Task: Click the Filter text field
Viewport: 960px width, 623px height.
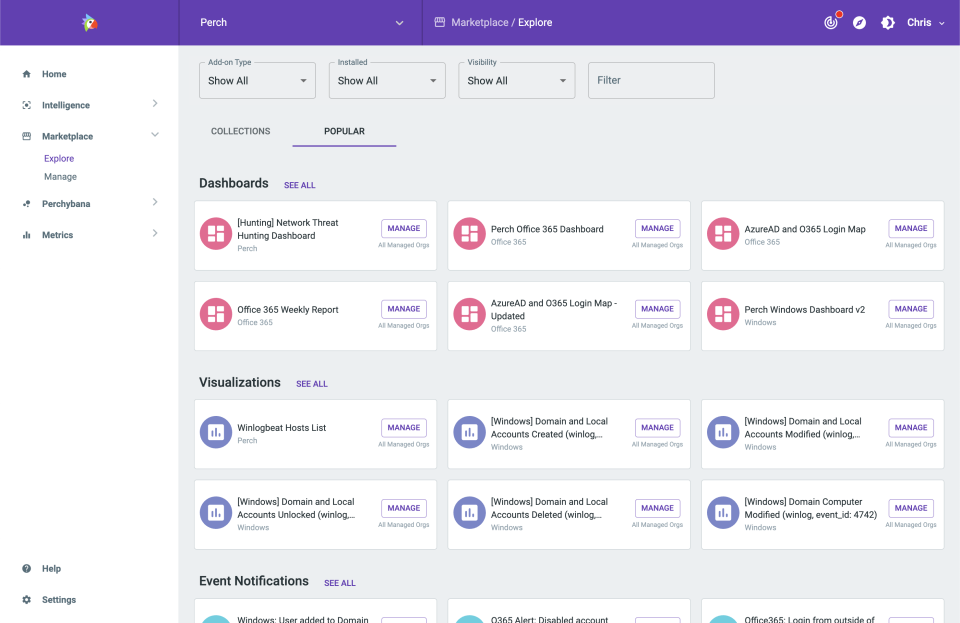Action: 651,81
